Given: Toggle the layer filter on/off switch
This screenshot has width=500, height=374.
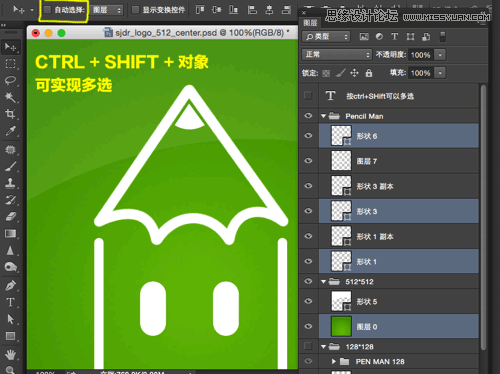Looking at the screenshot, I should [443, 37].
